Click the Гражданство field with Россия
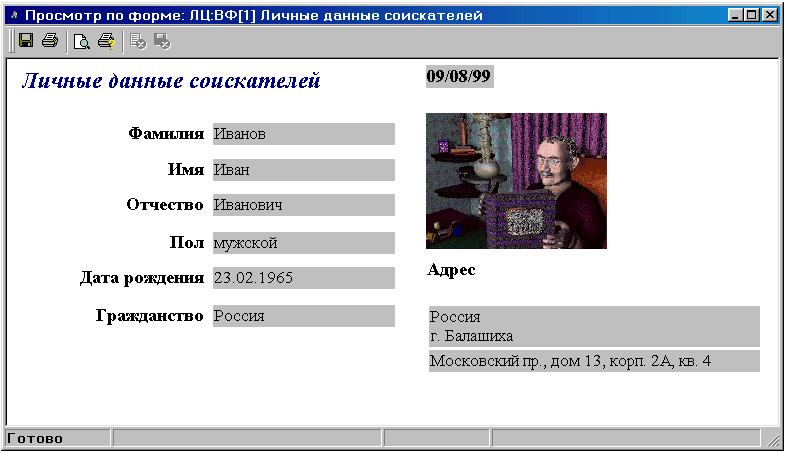This screenshot has width=787, height=452. (304, 316)
